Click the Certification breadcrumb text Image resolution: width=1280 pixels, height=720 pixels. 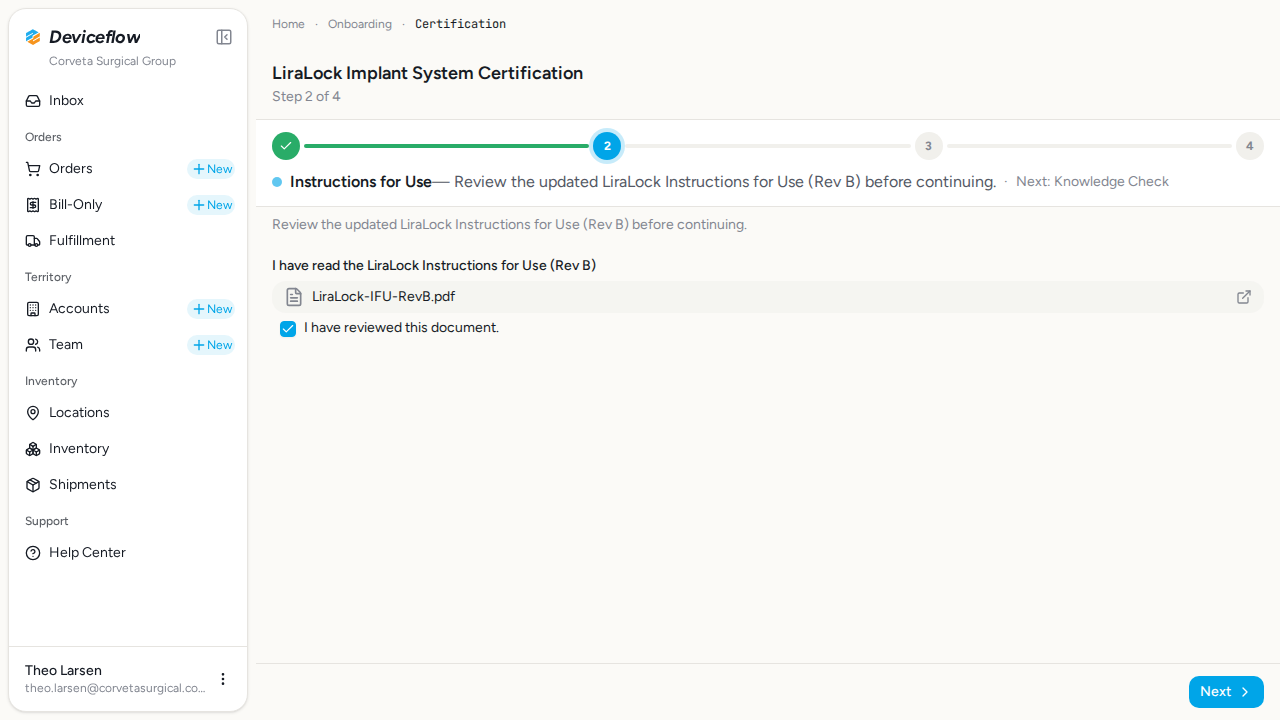coord(460,24)
